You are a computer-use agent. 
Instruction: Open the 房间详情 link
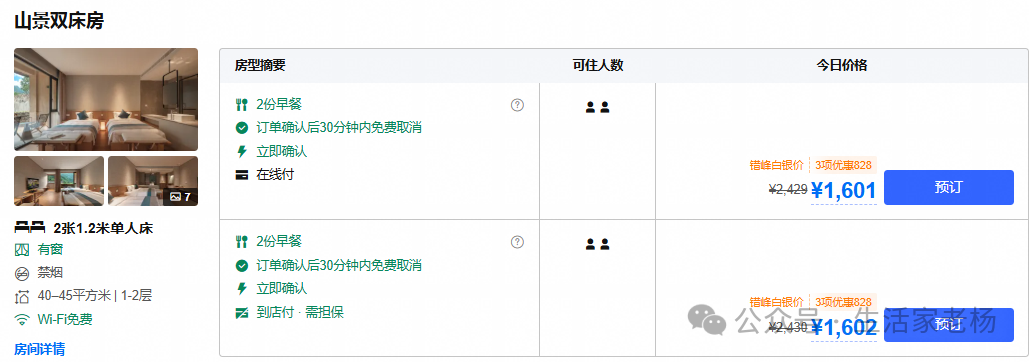coord(39,349)
